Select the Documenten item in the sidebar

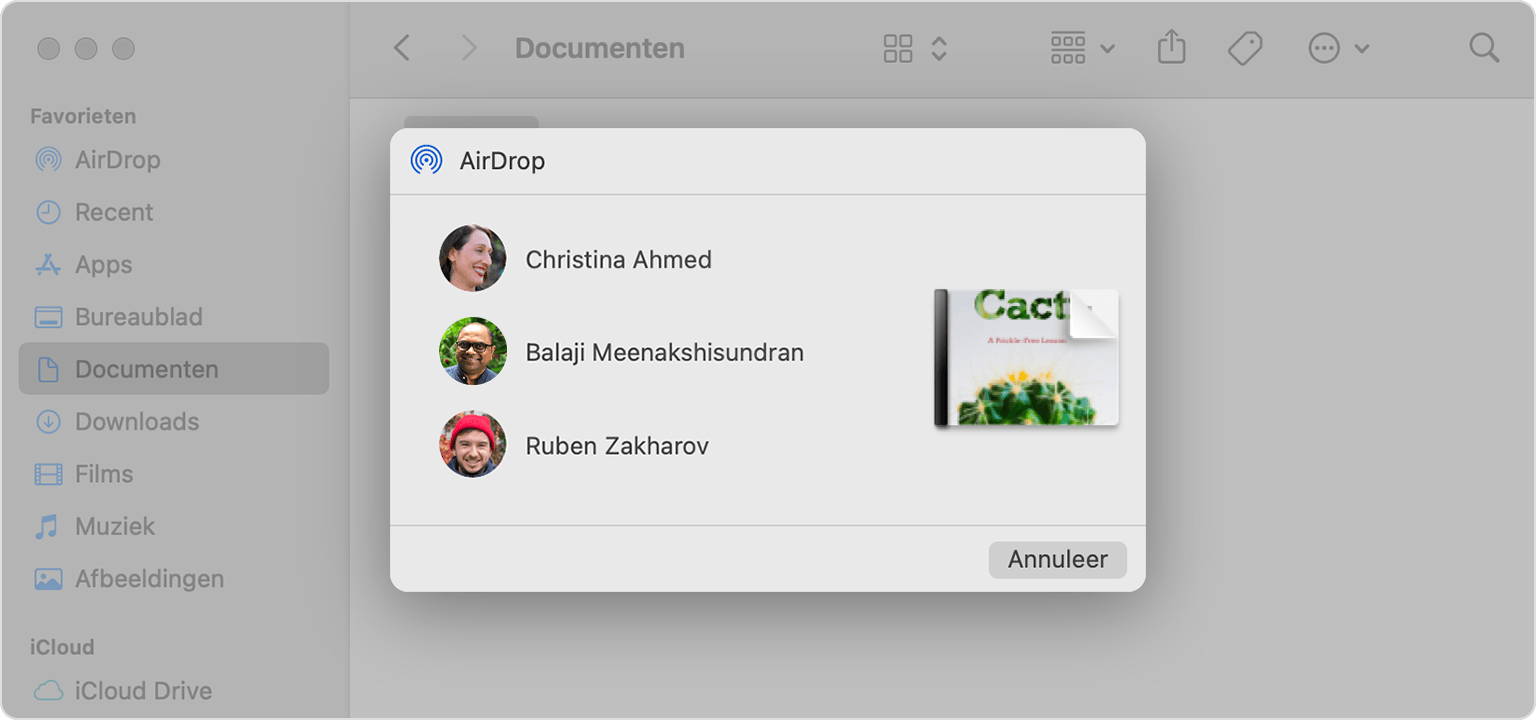147,368
